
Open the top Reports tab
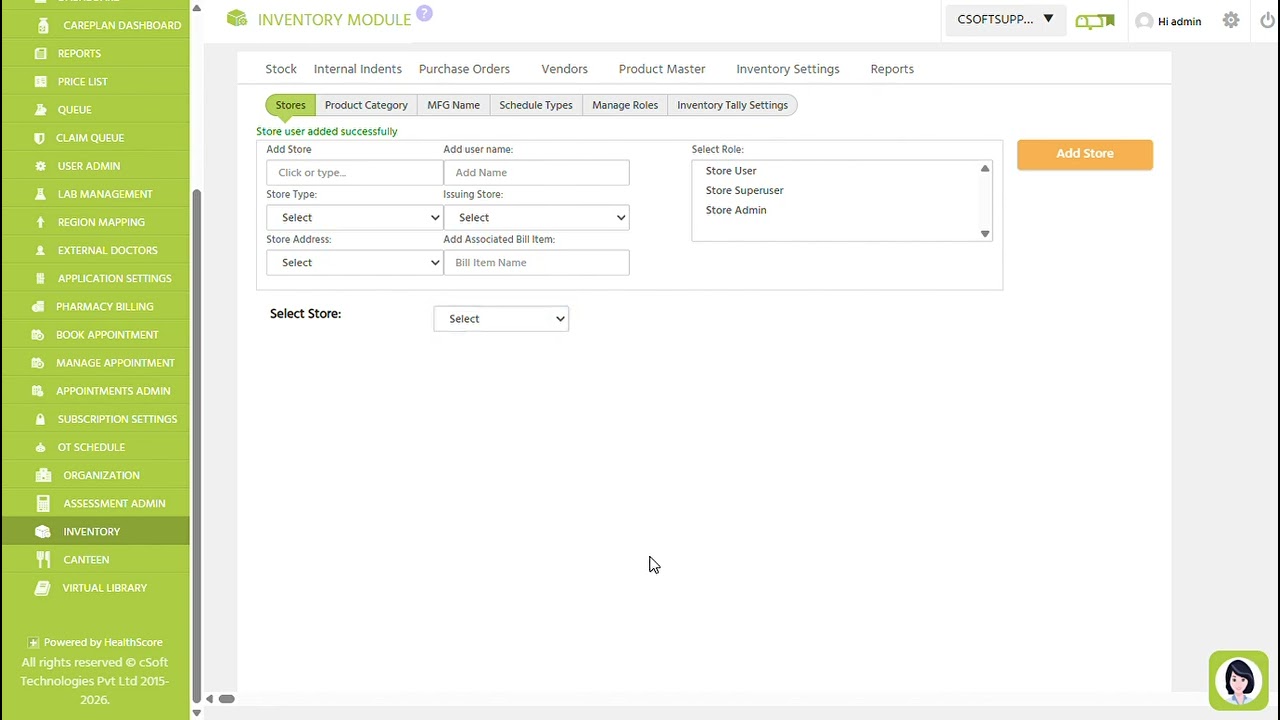coord(892,69)
